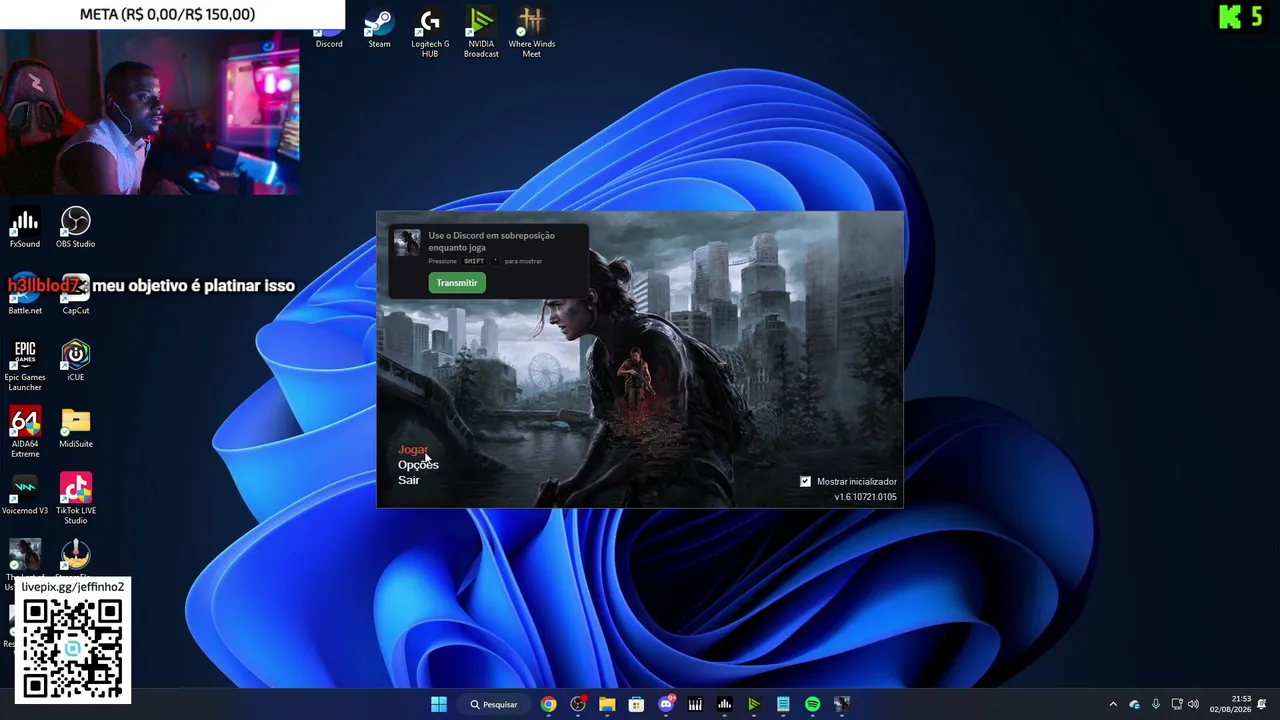Open NVIDIA Broadcast from the taskbar
1280x720 pixels.
click(754, 704)
